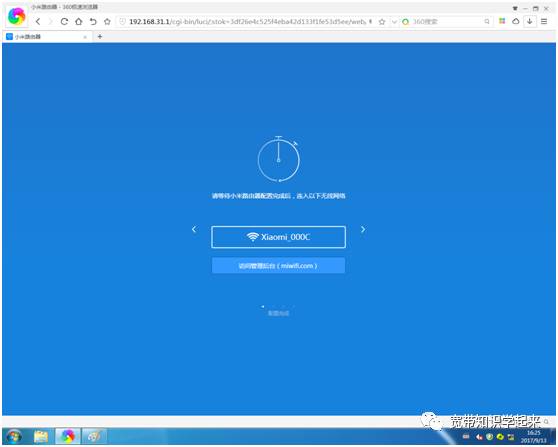Open the browser home page icon
This screenshot has height=447, width=558.
[x=79, y=21]
